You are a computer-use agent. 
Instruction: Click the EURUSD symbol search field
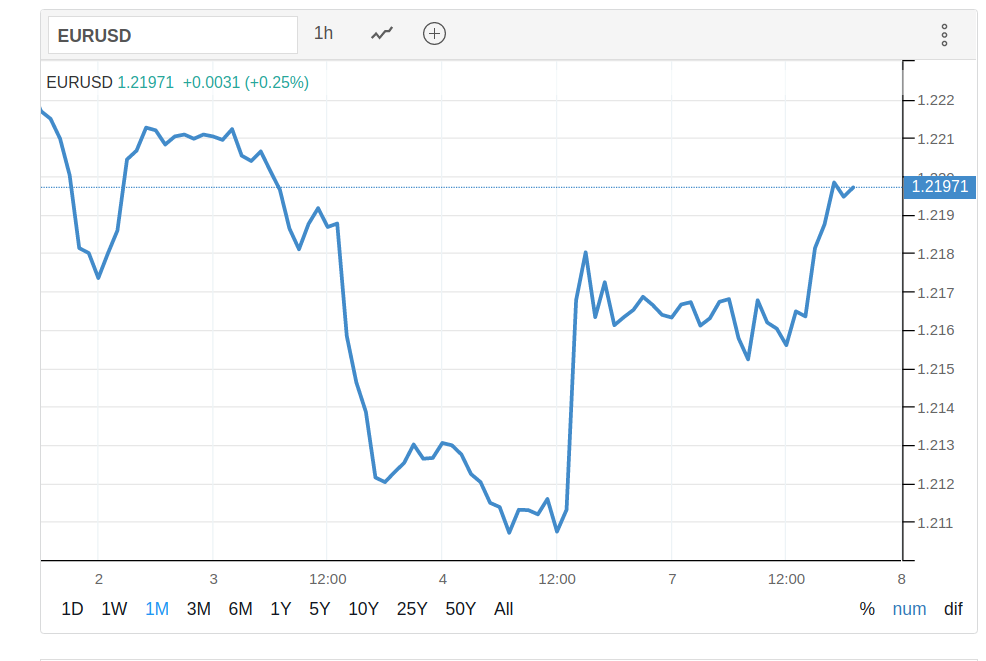tap(173, 35)
